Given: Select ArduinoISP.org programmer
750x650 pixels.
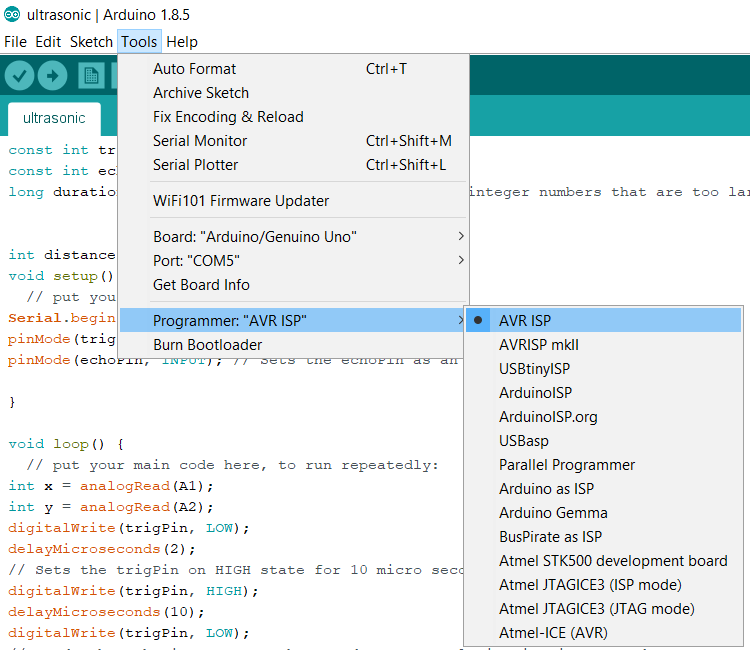Looking at the screenshot, I should pyautogui.click(x=604, y=417).
